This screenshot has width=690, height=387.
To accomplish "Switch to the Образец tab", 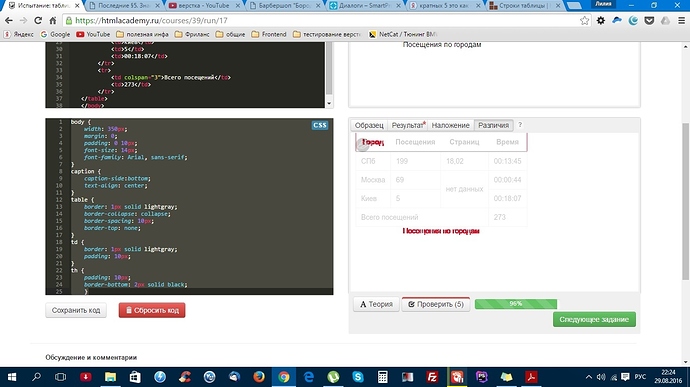I will pos(369,125).
